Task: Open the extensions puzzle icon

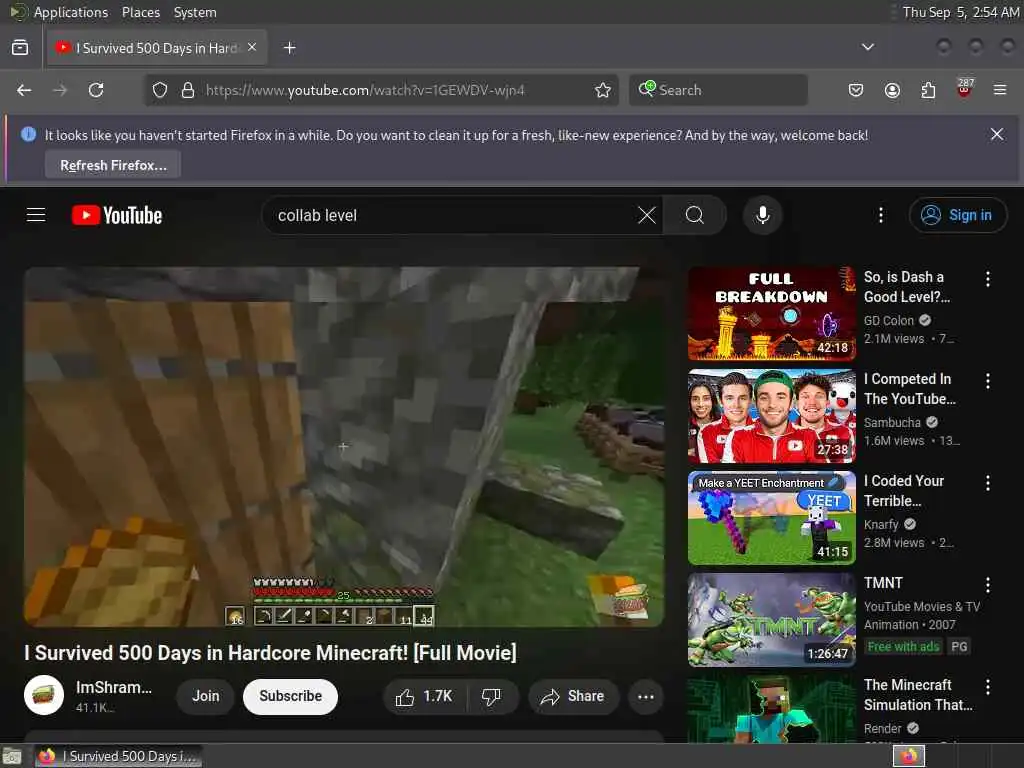Action: click(x=928, y=90)
